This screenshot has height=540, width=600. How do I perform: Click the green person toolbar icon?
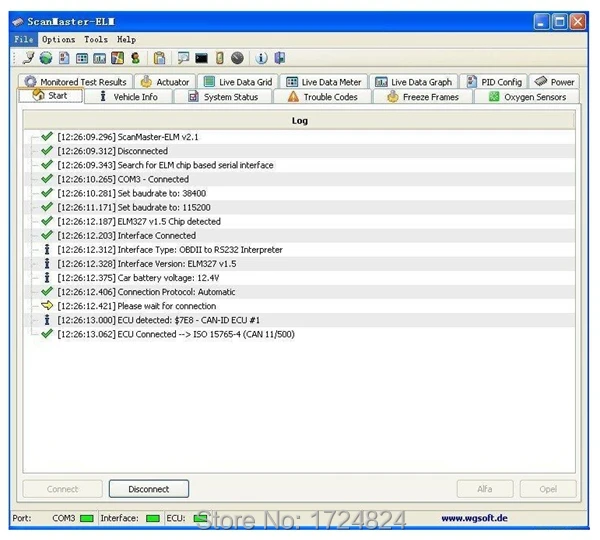(135, 58)
